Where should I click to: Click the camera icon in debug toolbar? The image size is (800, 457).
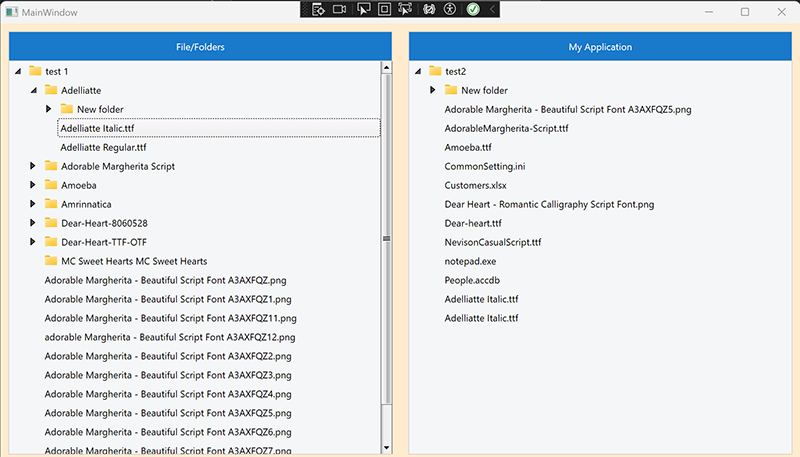[339, 9]
